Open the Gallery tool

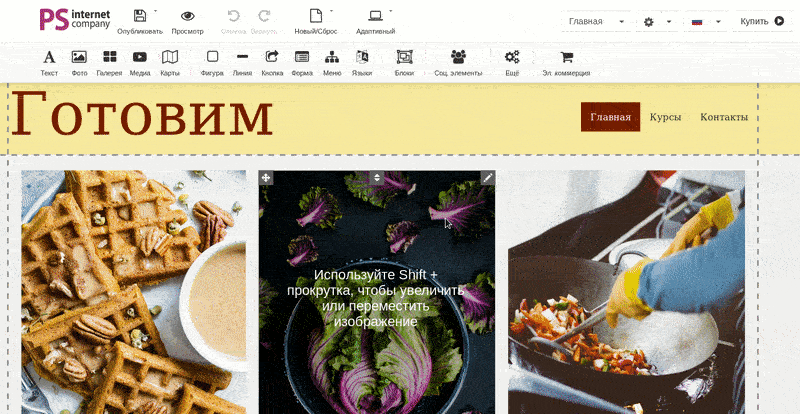tap(109, 58)
